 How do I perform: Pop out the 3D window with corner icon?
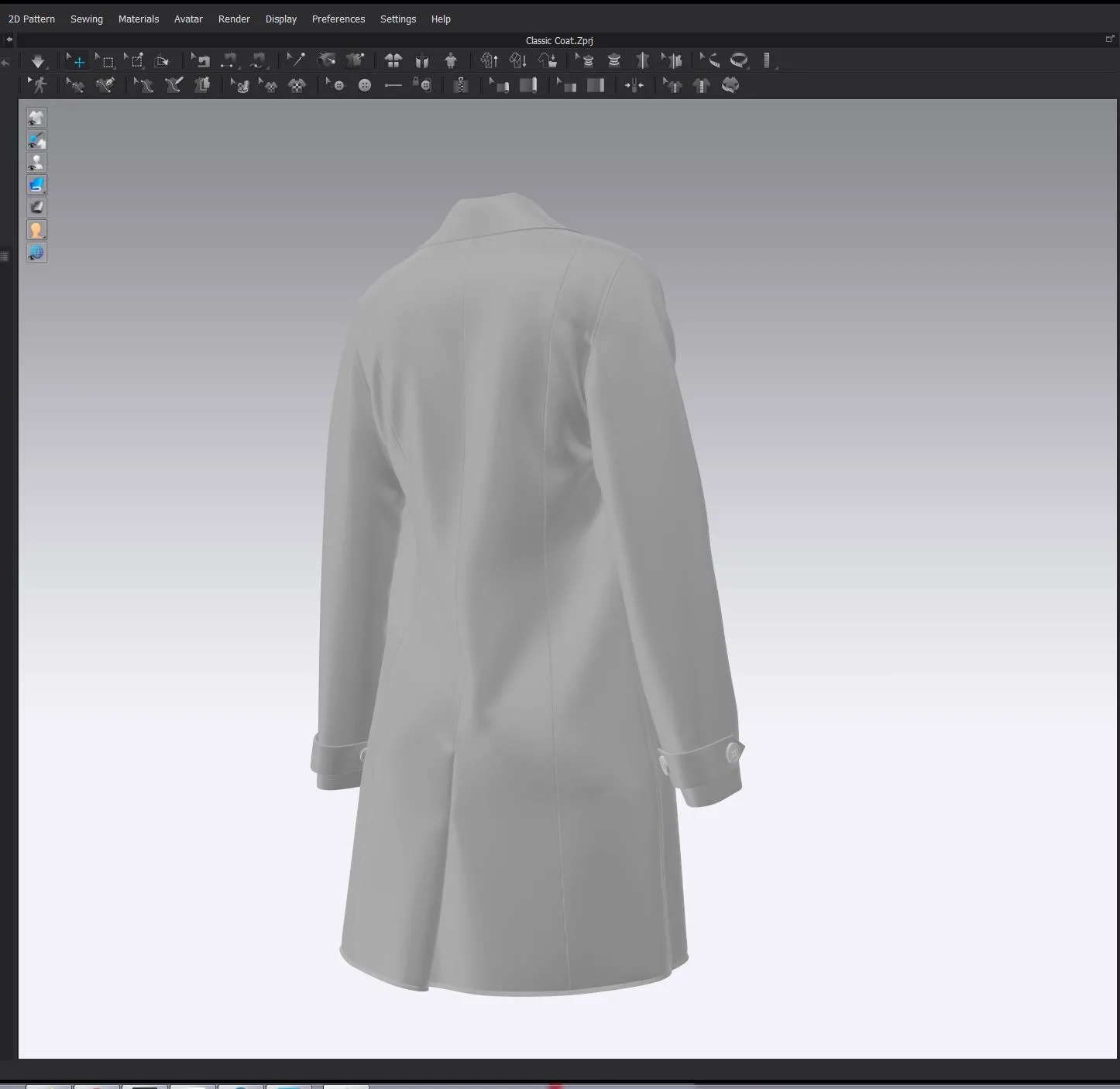[1109, 39]
